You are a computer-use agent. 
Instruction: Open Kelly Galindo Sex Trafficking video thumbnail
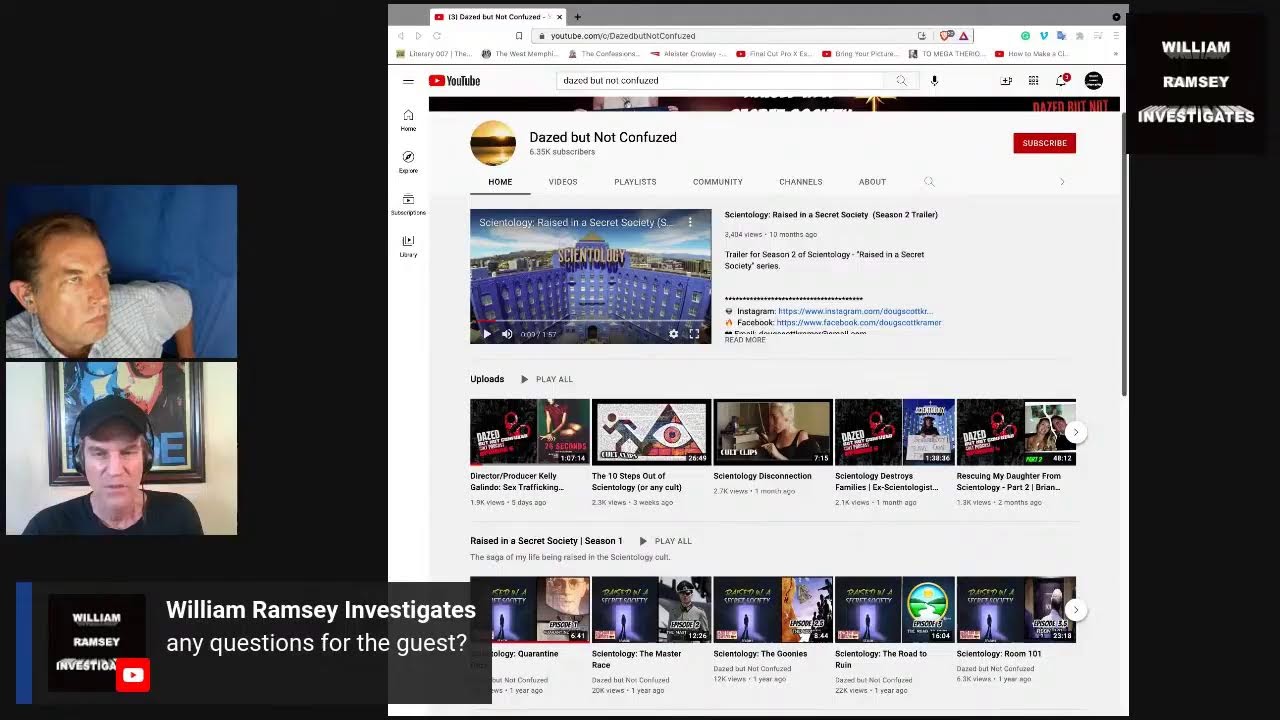coord(529,432)
